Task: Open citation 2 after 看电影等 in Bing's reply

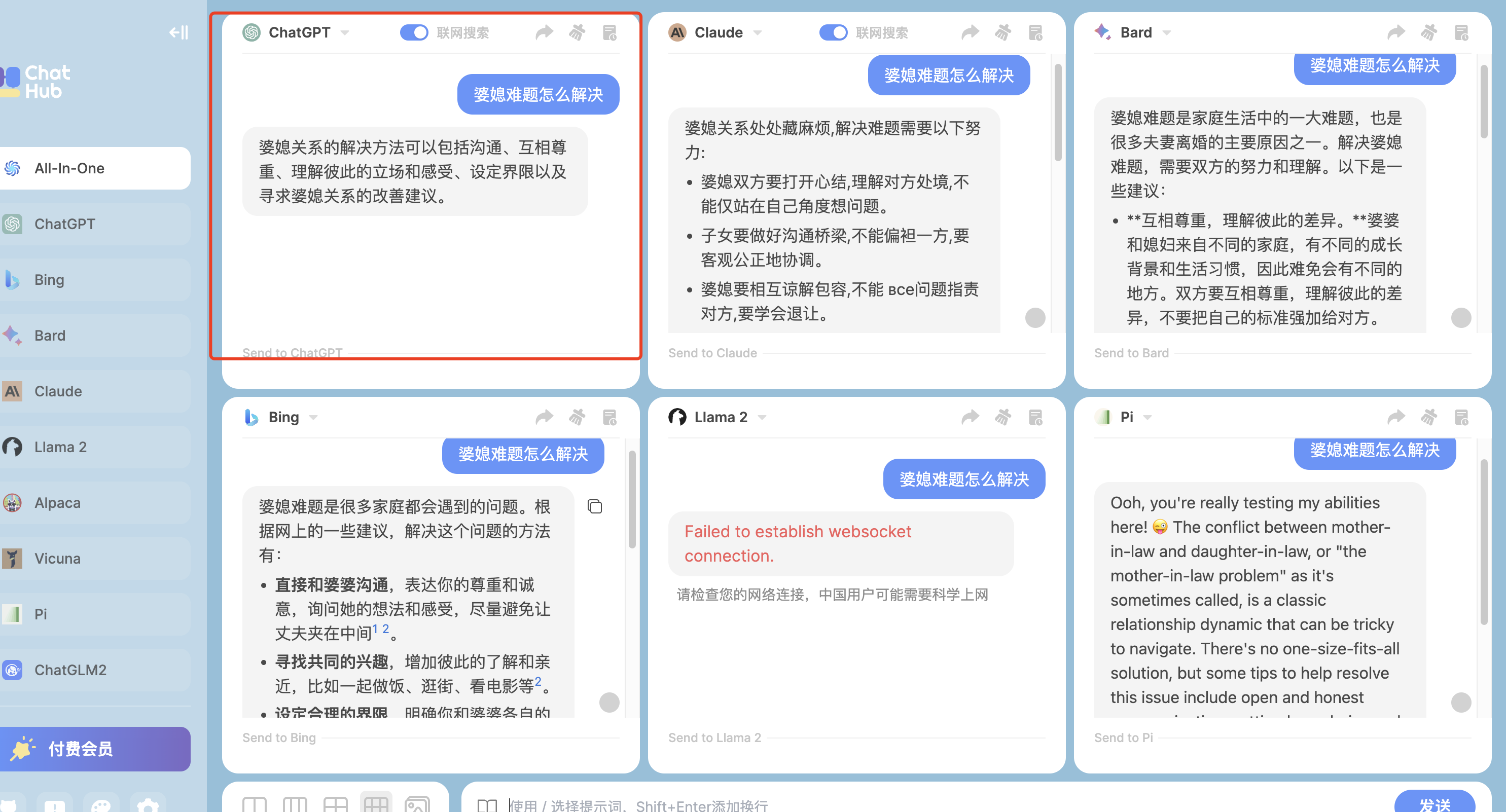Action: 538,681
